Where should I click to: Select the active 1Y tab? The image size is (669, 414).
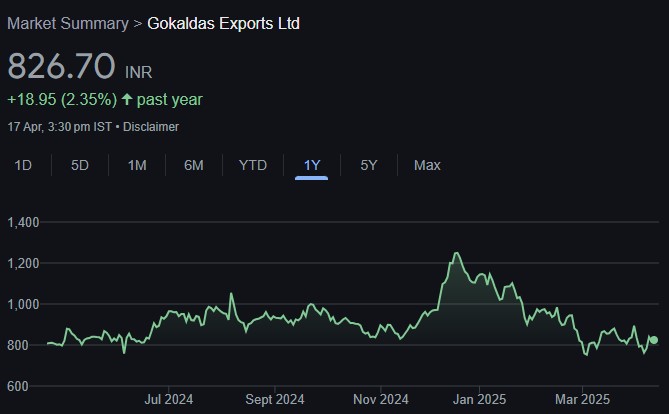click(x=312, y=165)
